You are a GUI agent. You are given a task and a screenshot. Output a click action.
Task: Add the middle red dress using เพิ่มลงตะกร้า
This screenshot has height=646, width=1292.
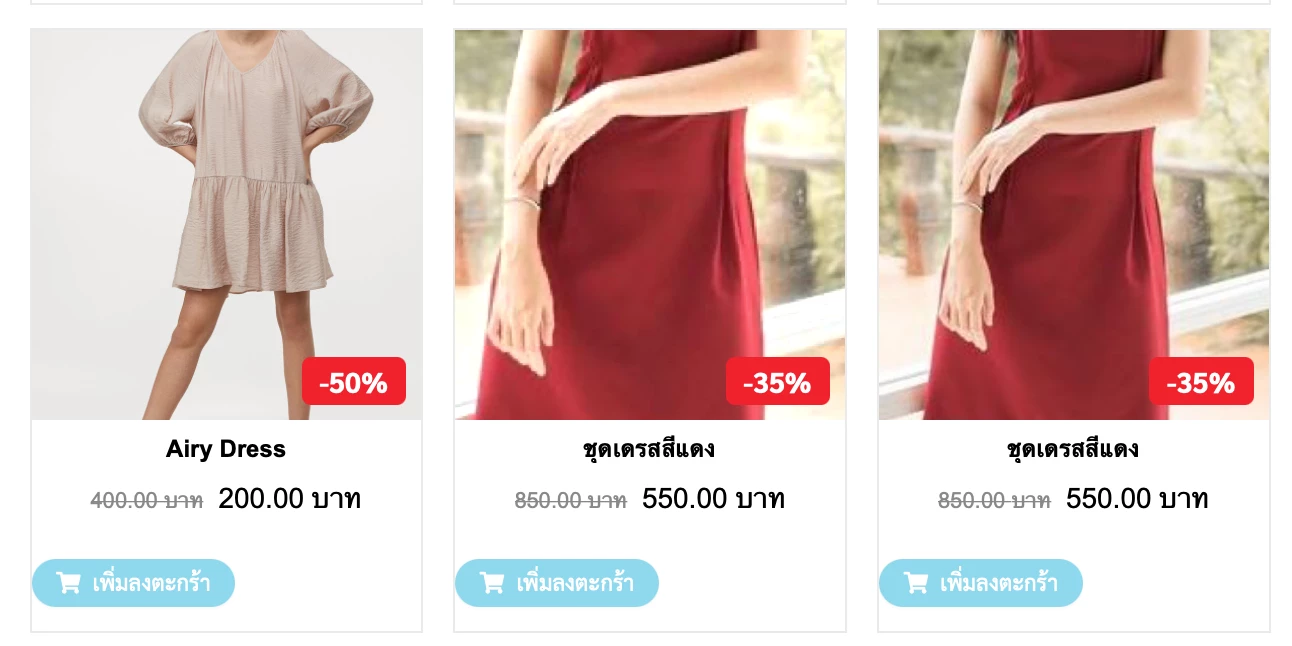575,583
